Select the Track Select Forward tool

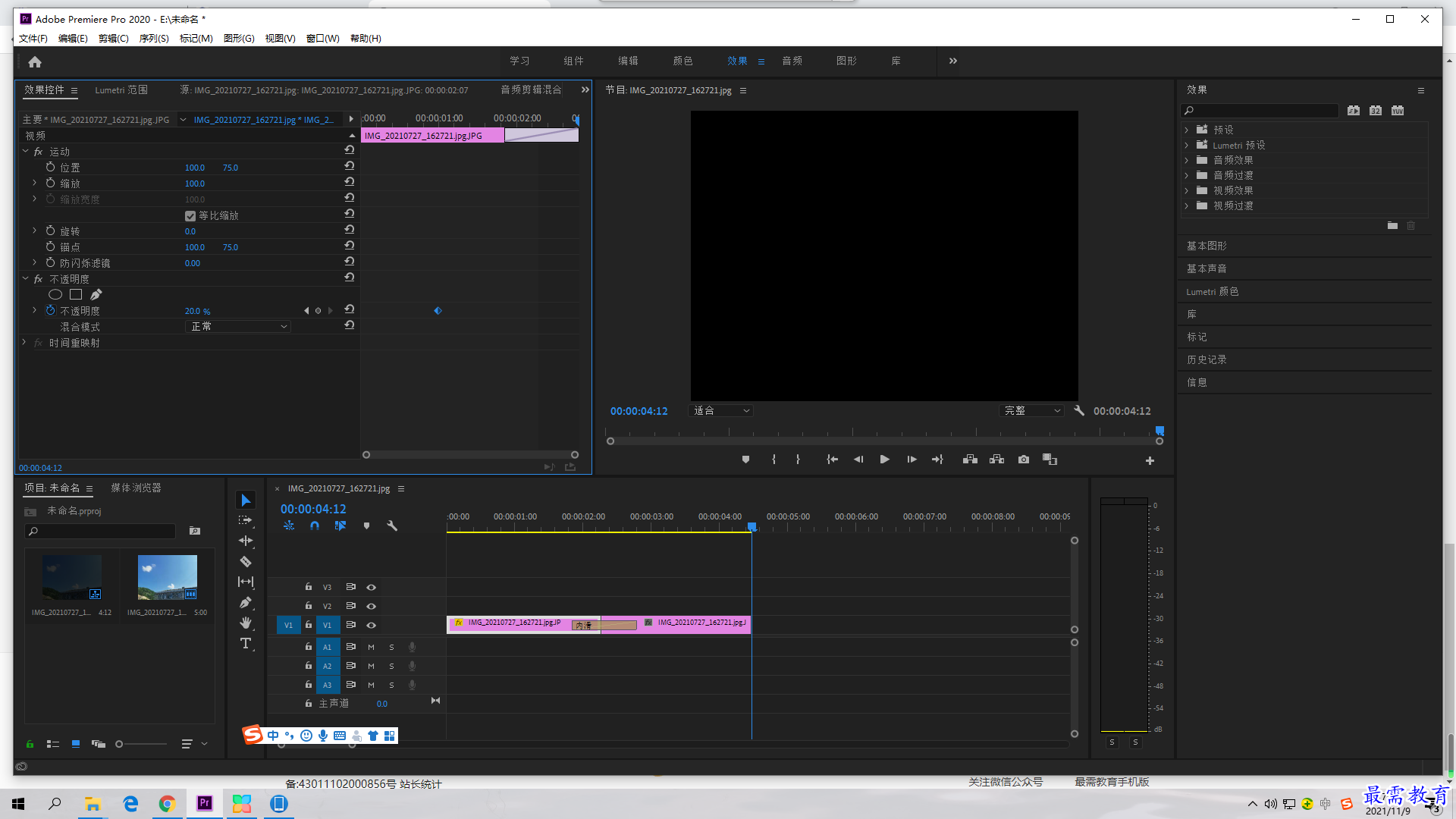pos(246,520)
